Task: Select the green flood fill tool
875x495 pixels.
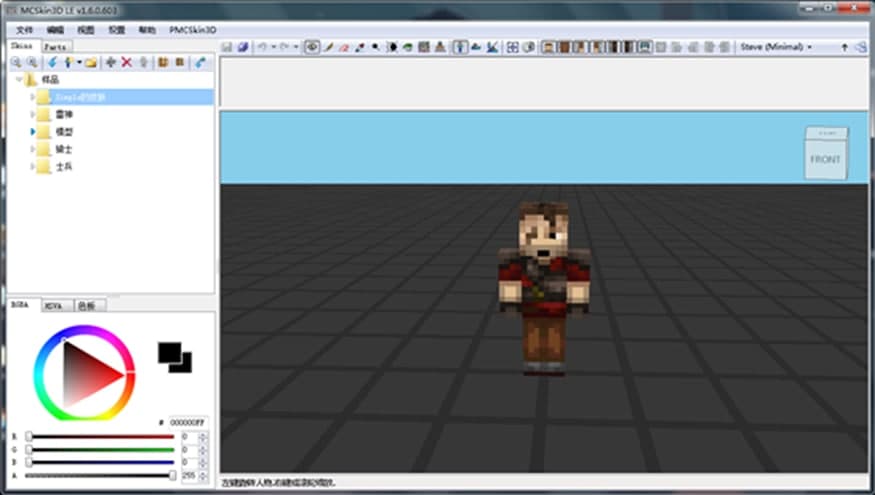Action: tap(408, 47)
